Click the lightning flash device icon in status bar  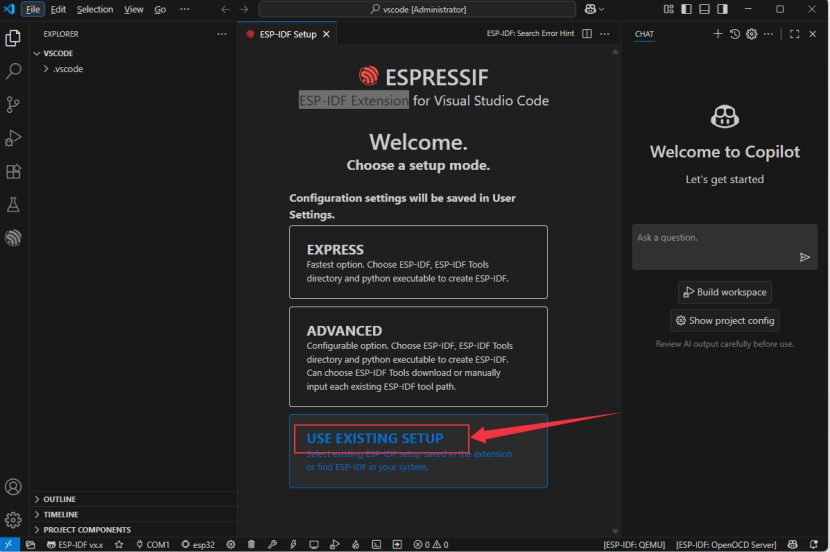pos(293,544)
